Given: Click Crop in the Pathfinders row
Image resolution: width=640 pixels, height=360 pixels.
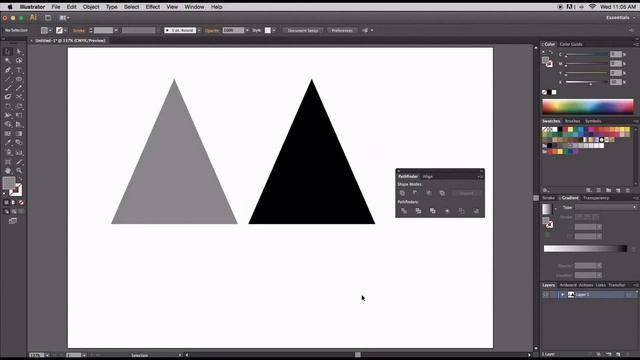Looking at the screenshot, I should point(447,211).
